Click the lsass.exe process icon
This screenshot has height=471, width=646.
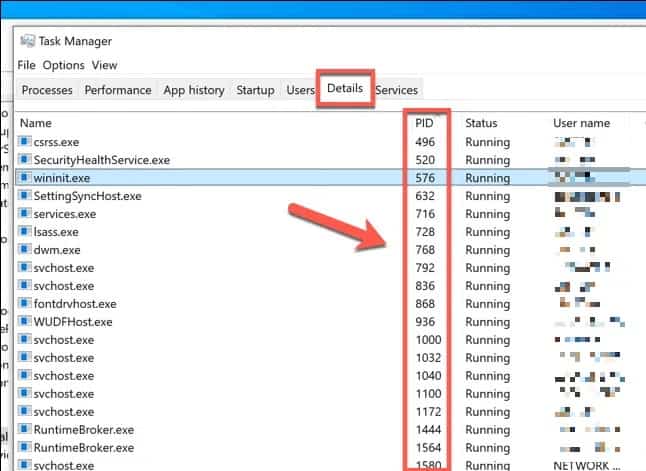(24, 231)
